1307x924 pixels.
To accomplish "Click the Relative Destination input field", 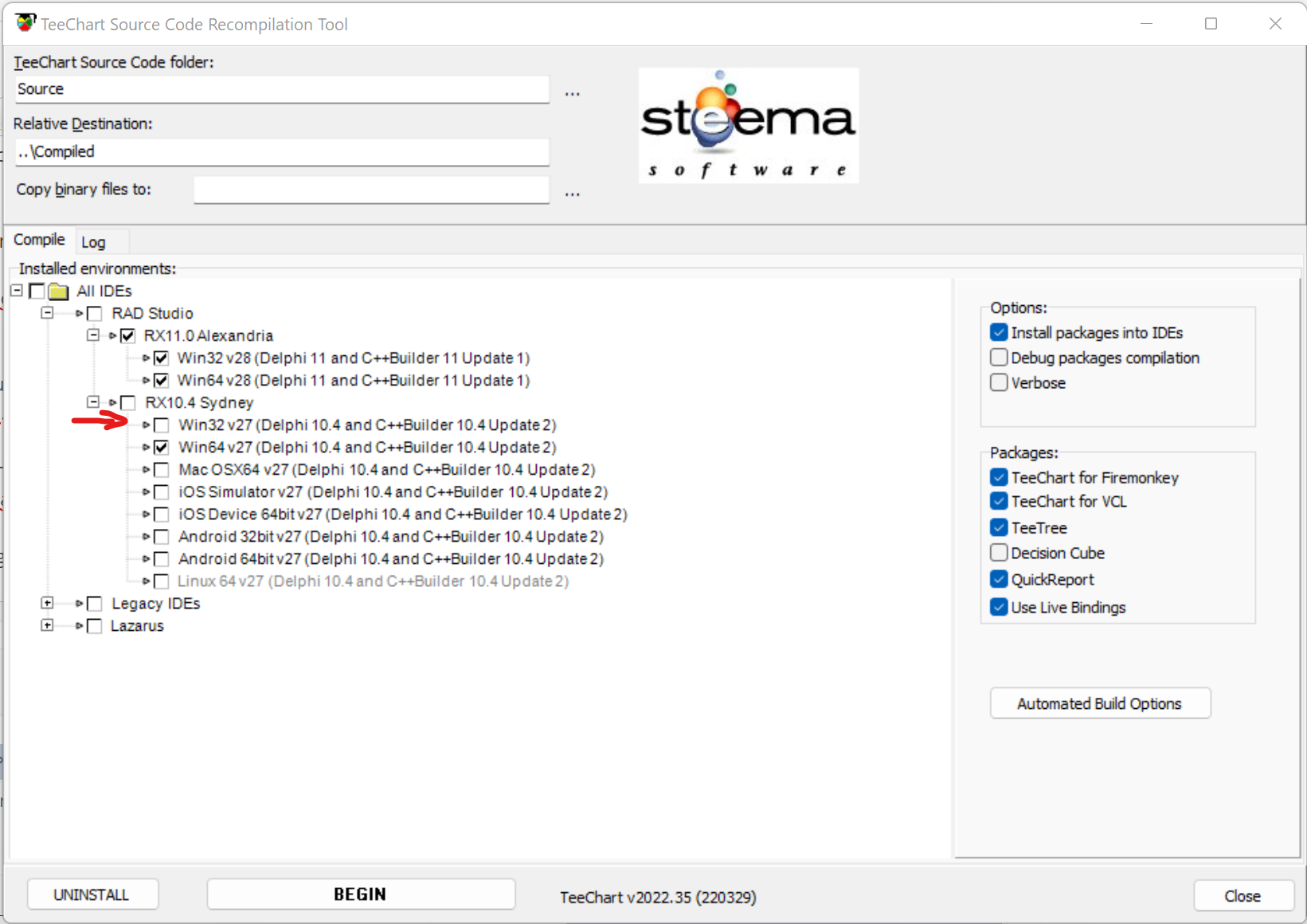I will [282, 151].
